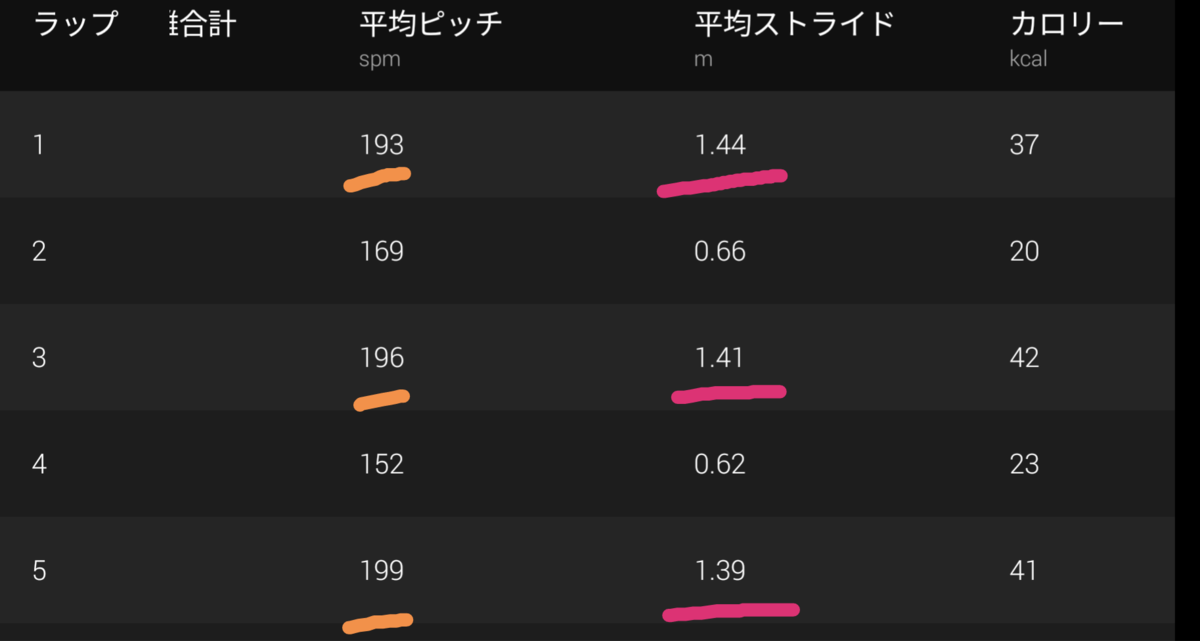Viewport: 1200px width, 641px height.
Task: Click the highlighted stride value 1.44
Action: 722,143
